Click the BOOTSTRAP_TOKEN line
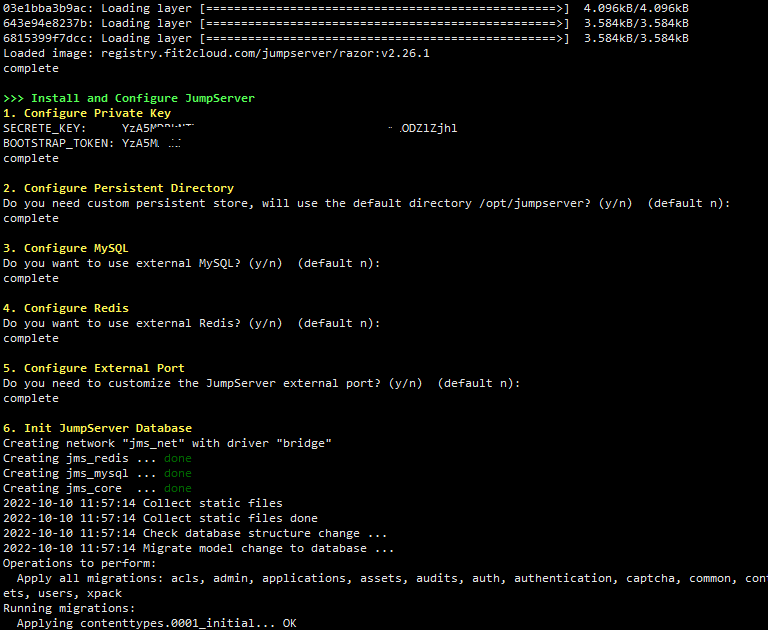 coord(92,143)
